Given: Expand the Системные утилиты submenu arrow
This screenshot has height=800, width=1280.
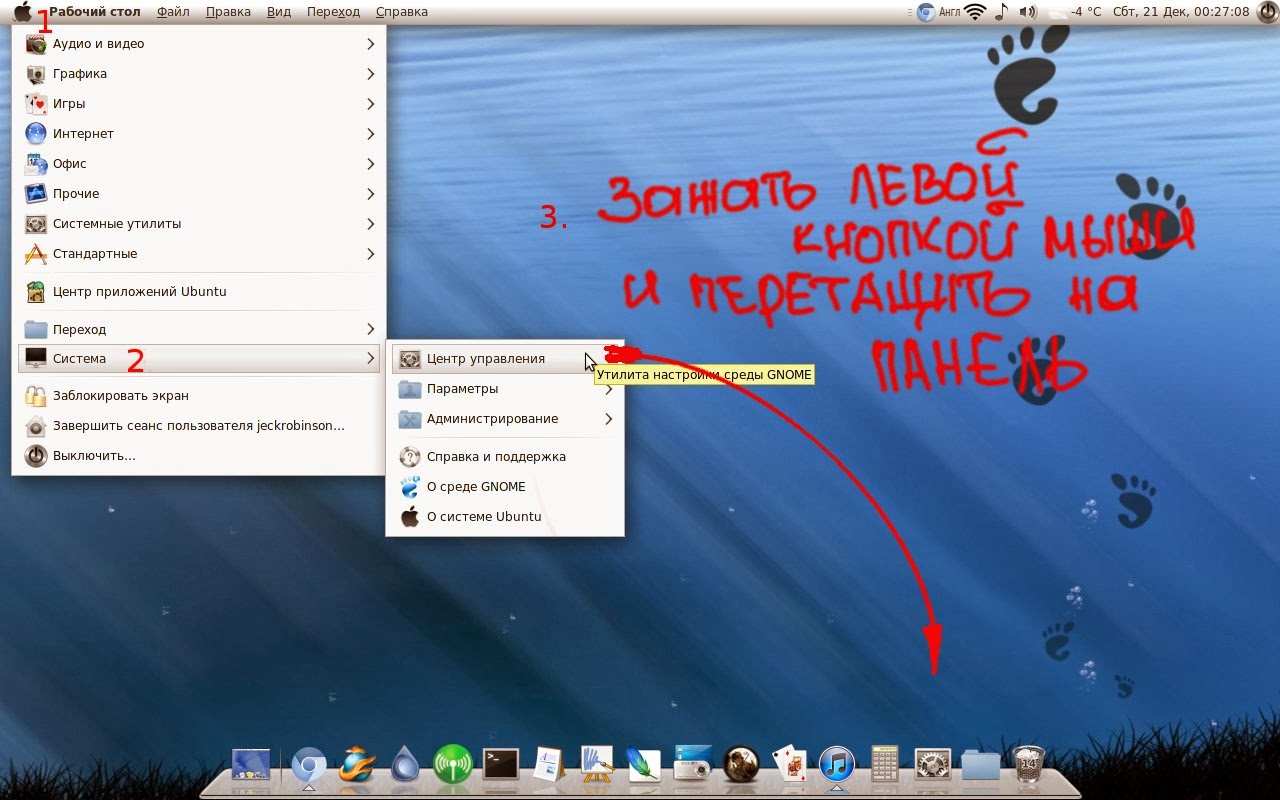Looking at the screenshot, I should 370,224.
